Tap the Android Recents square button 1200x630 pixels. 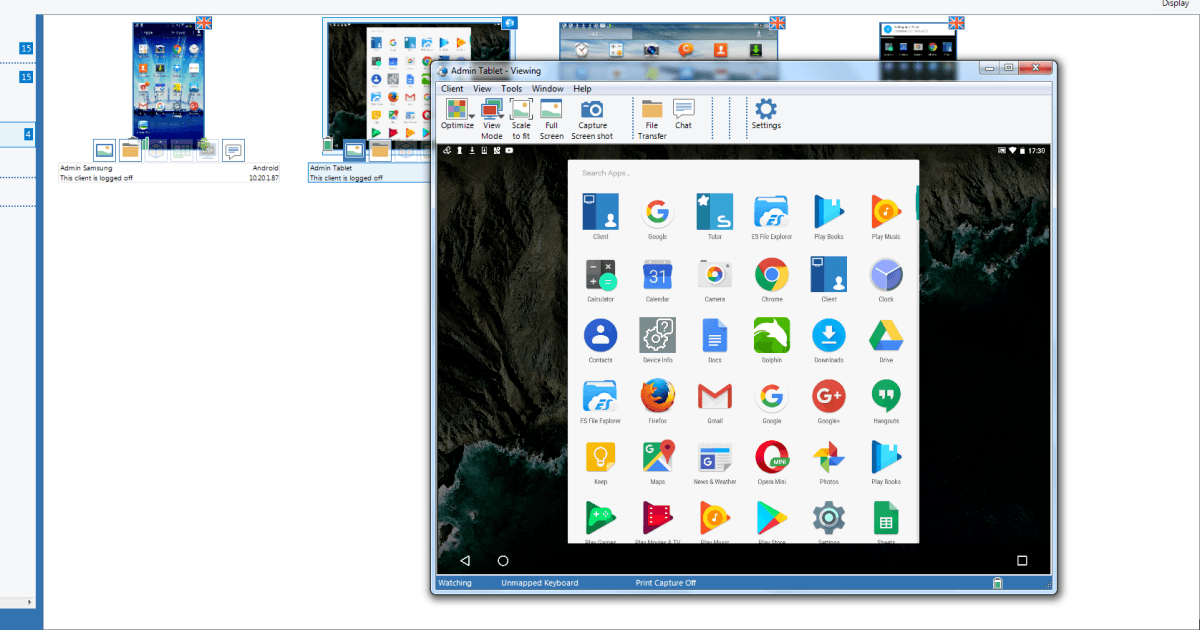pyautogui.click(x=1022, y=561)
